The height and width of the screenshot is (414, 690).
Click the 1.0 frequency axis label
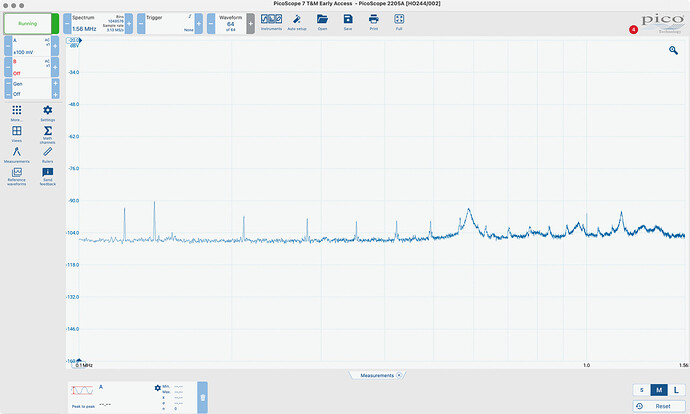586,365
